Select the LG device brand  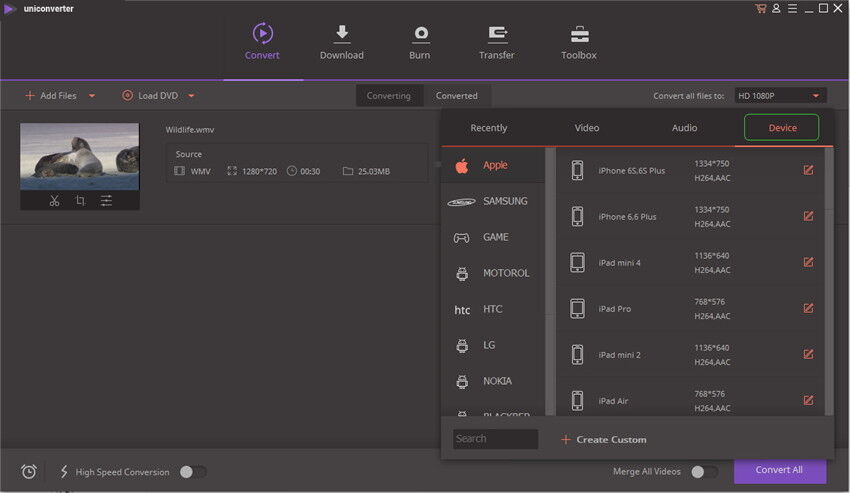493,345
